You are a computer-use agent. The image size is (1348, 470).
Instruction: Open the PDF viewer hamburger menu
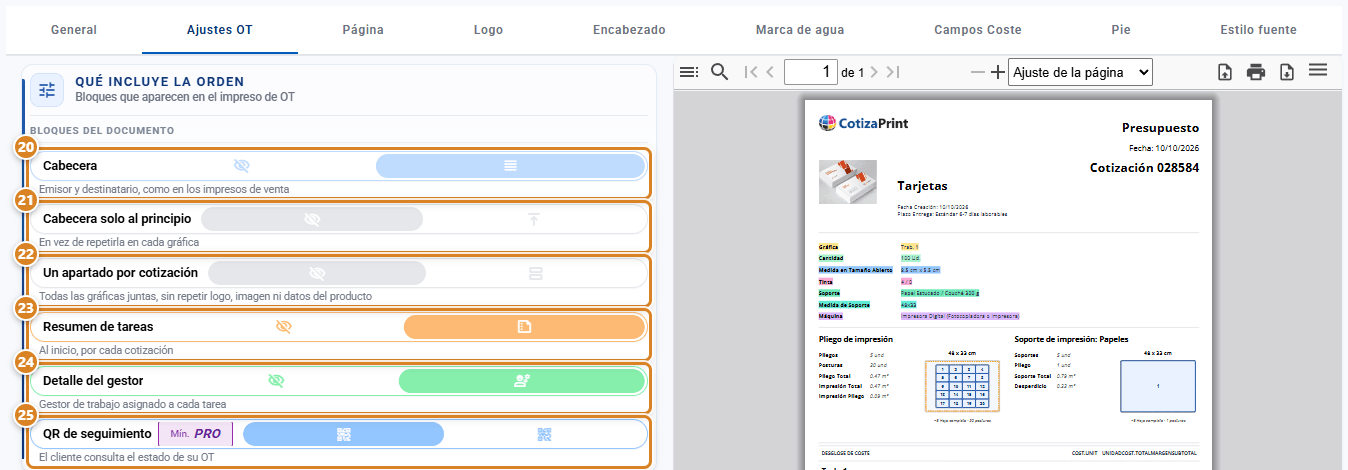pyautogui.click(x=1318, y=70)
